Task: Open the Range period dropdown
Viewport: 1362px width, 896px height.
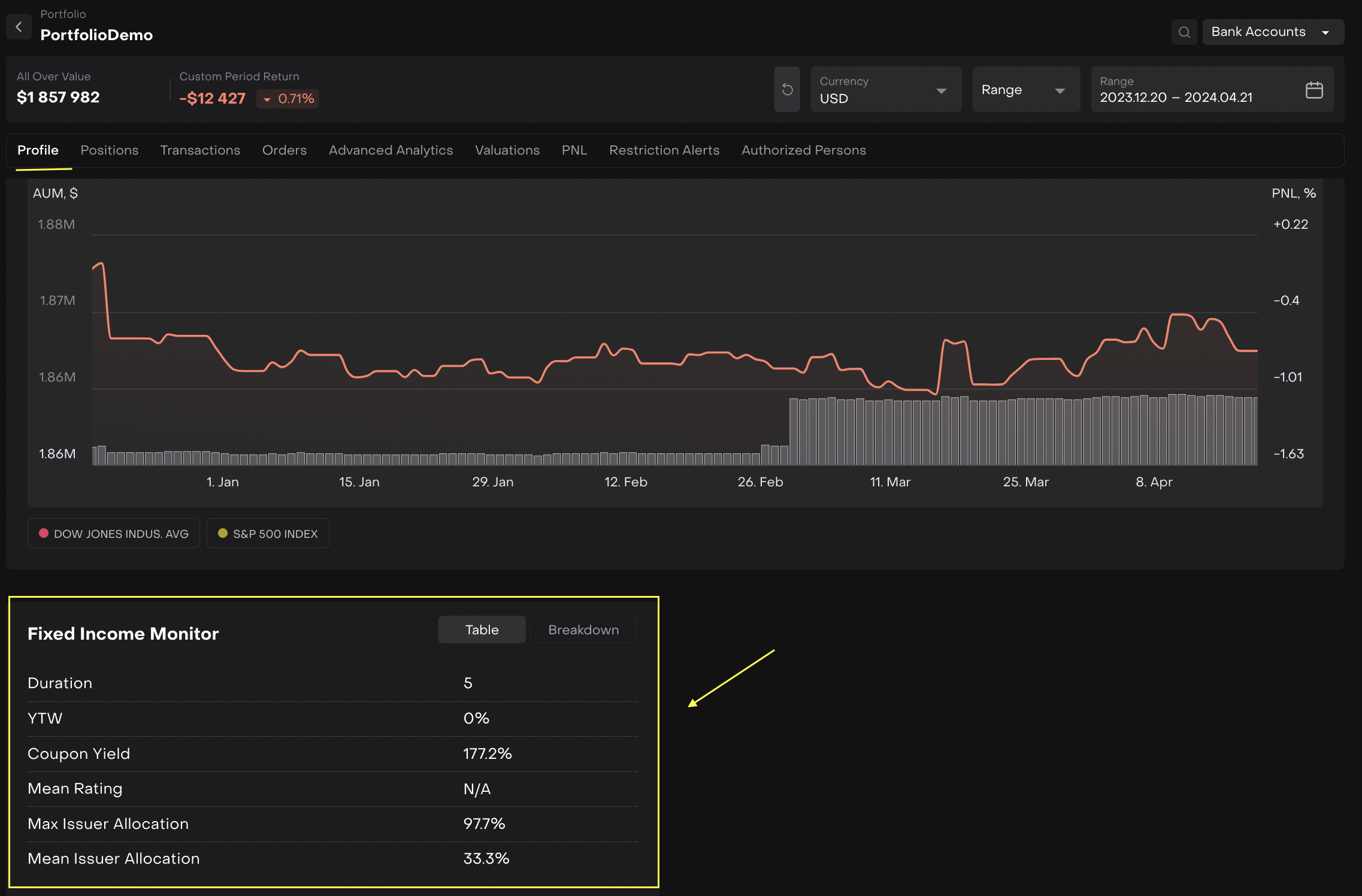Action: coord(1025,90)
